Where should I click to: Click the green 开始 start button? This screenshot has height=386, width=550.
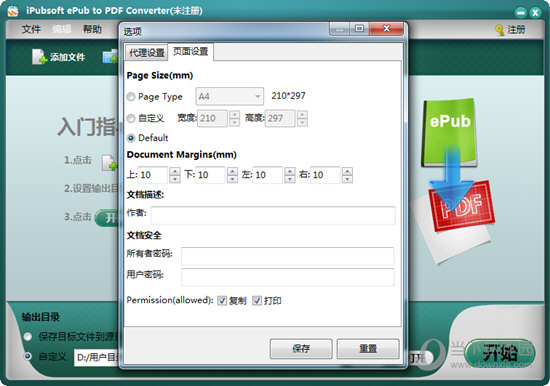[x=500, y=352]
